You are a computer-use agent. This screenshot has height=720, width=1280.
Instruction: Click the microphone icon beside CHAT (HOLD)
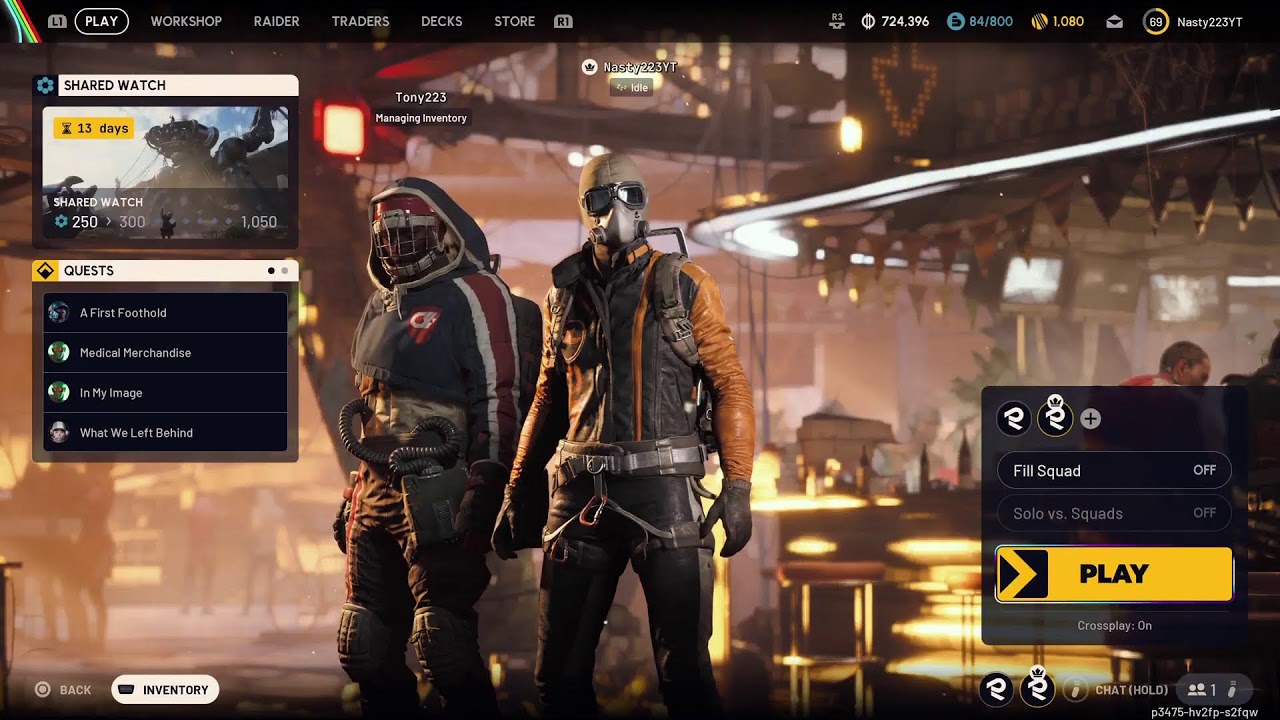(x=1075, y=690)
